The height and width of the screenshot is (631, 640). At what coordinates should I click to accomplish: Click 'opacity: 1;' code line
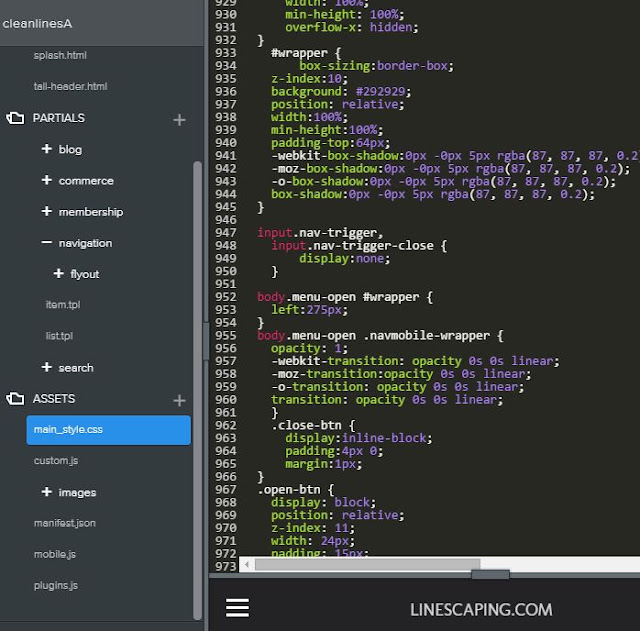(x=309, y=348)
